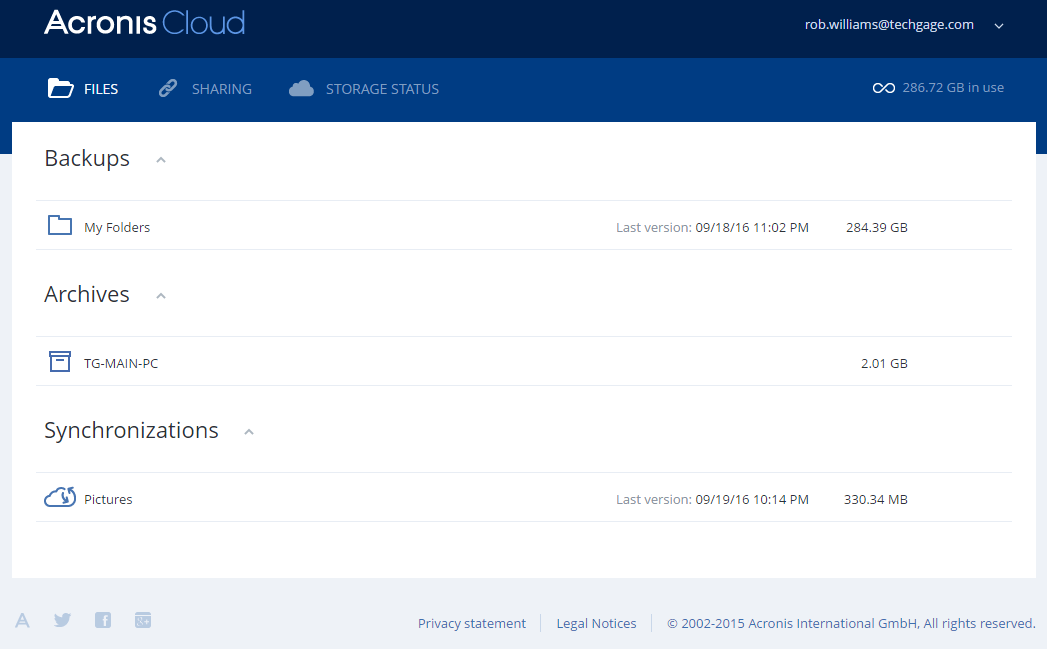Select the 2.01 GB size value

884,364
